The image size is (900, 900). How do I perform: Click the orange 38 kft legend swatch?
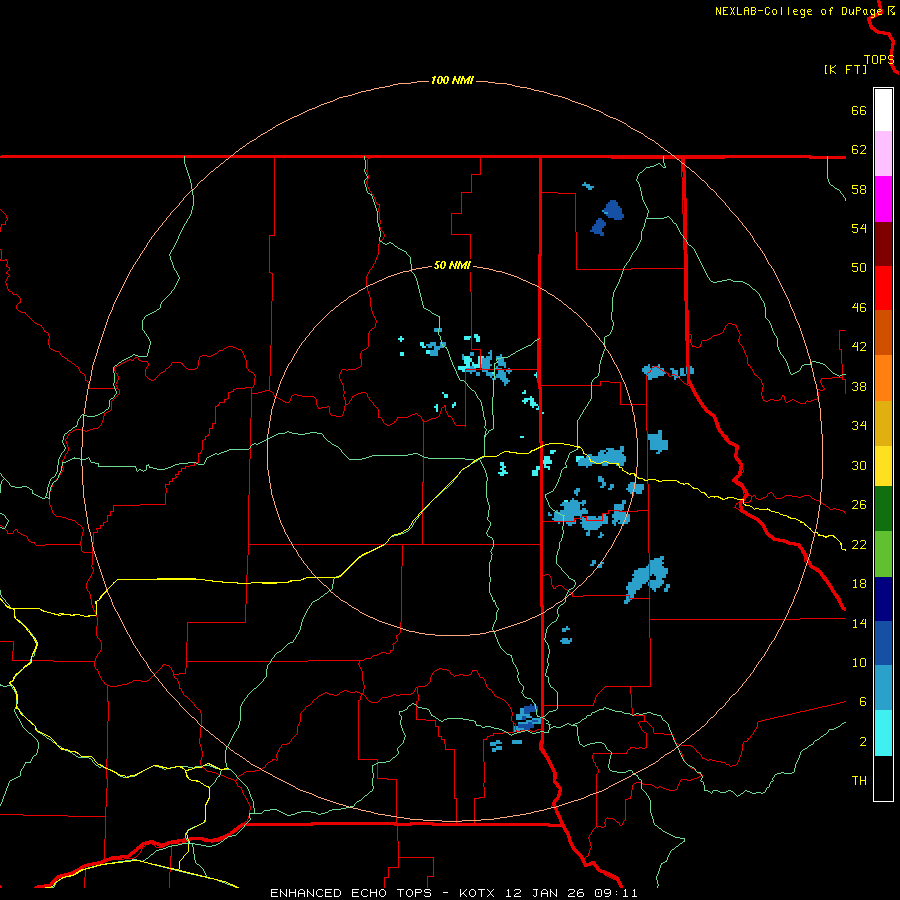point(883,378)
